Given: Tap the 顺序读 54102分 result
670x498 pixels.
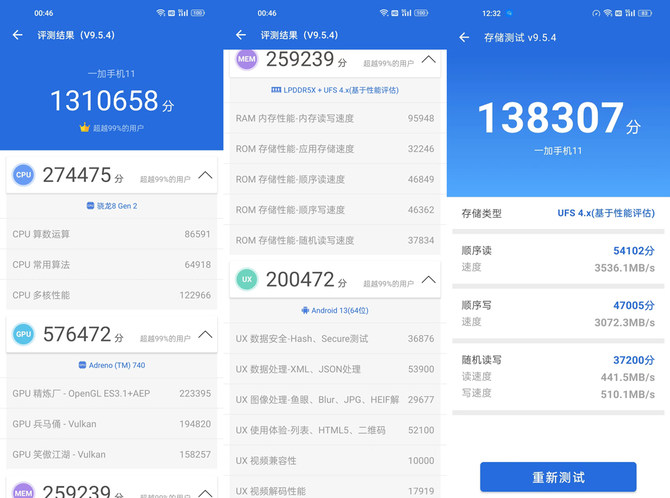Looking at the screenshot, I should click(x=558, y=251).
